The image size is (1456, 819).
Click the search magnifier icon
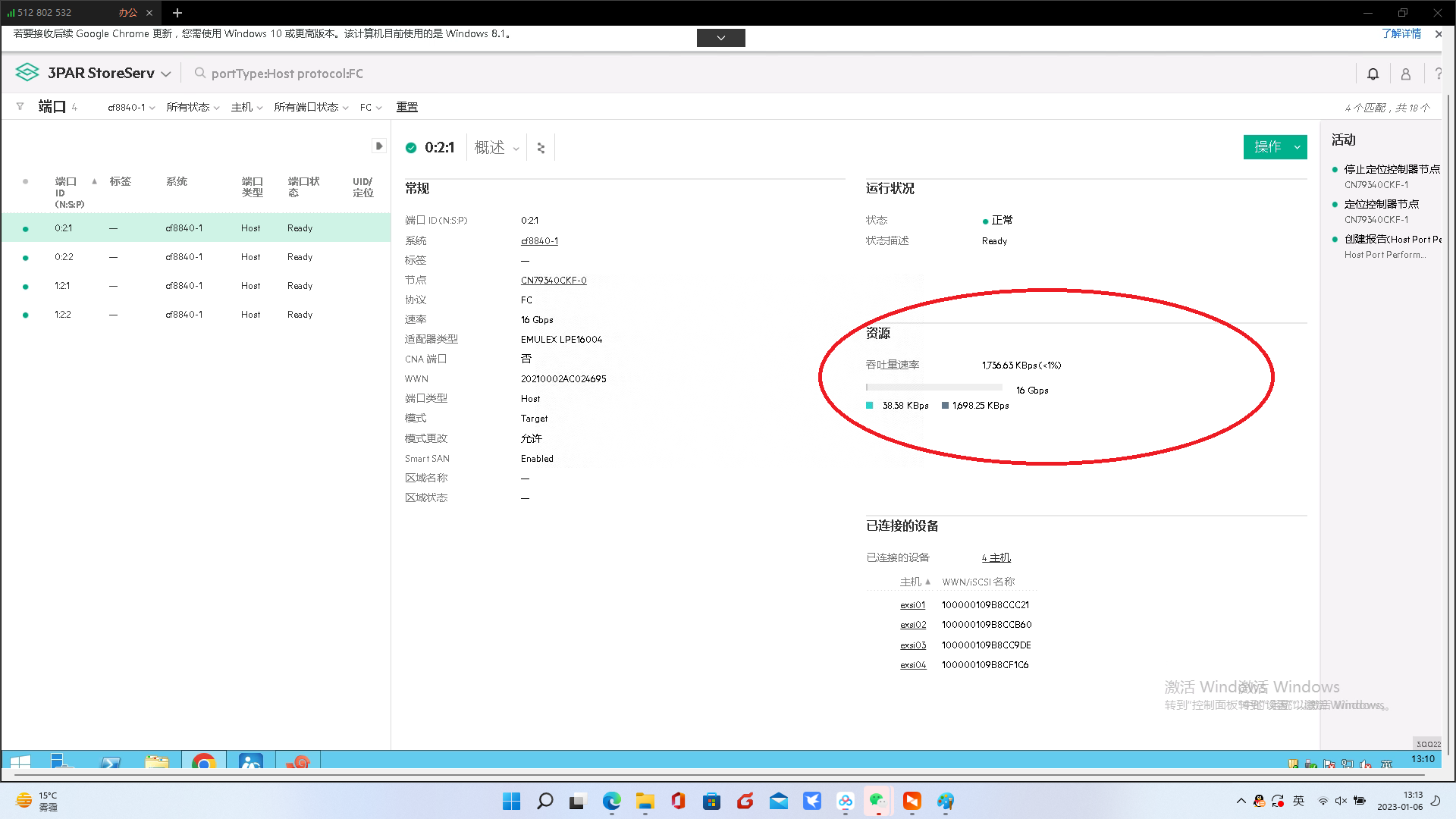(x=200, y=73)
